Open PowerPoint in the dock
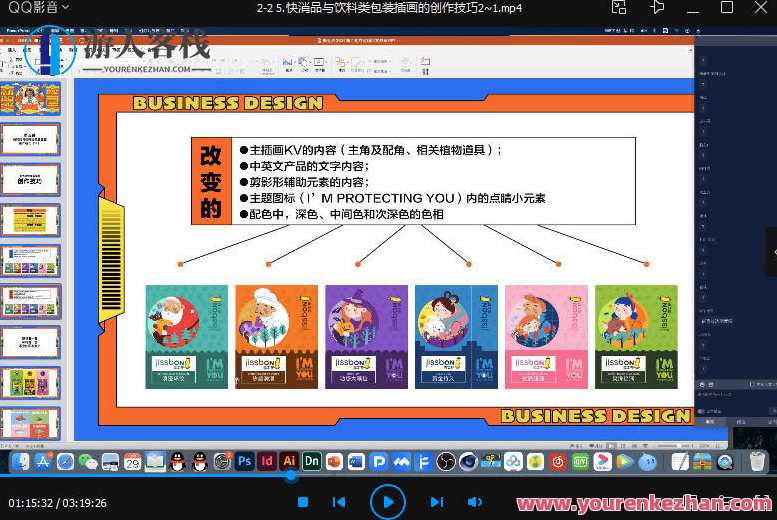 pos(334,462)
